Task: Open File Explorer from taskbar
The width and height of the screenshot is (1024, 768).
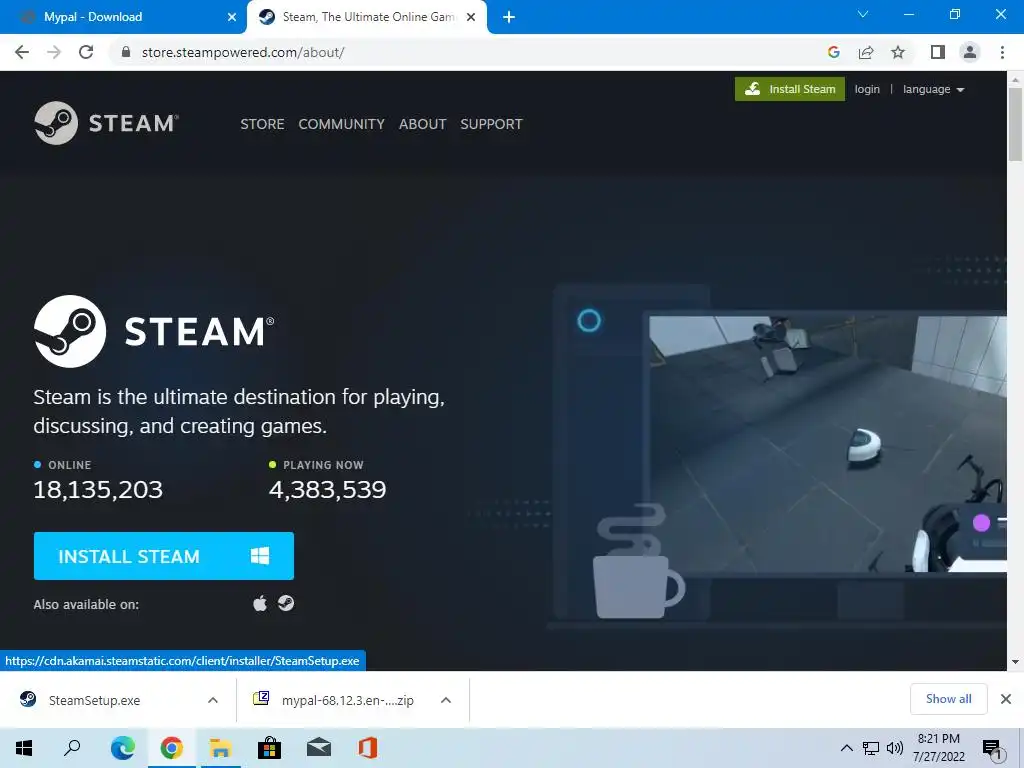Action: point(220,748)
